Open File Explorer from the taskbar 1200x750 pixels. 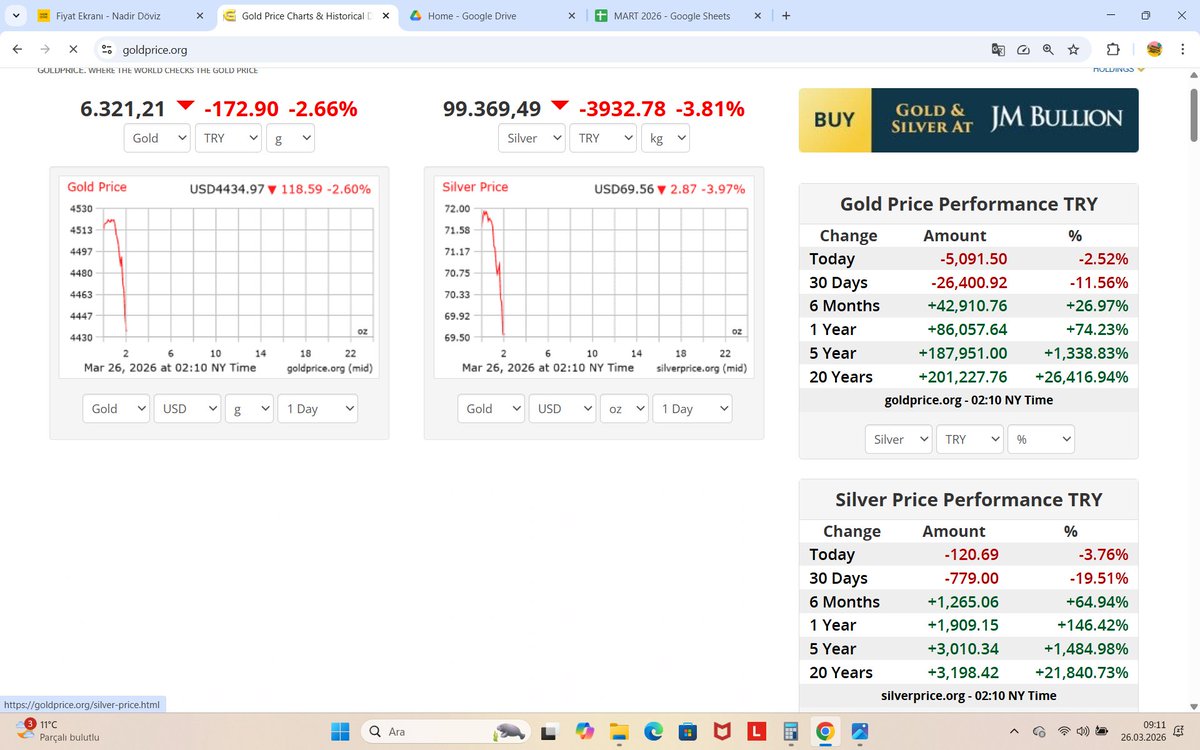click(618, 731)
